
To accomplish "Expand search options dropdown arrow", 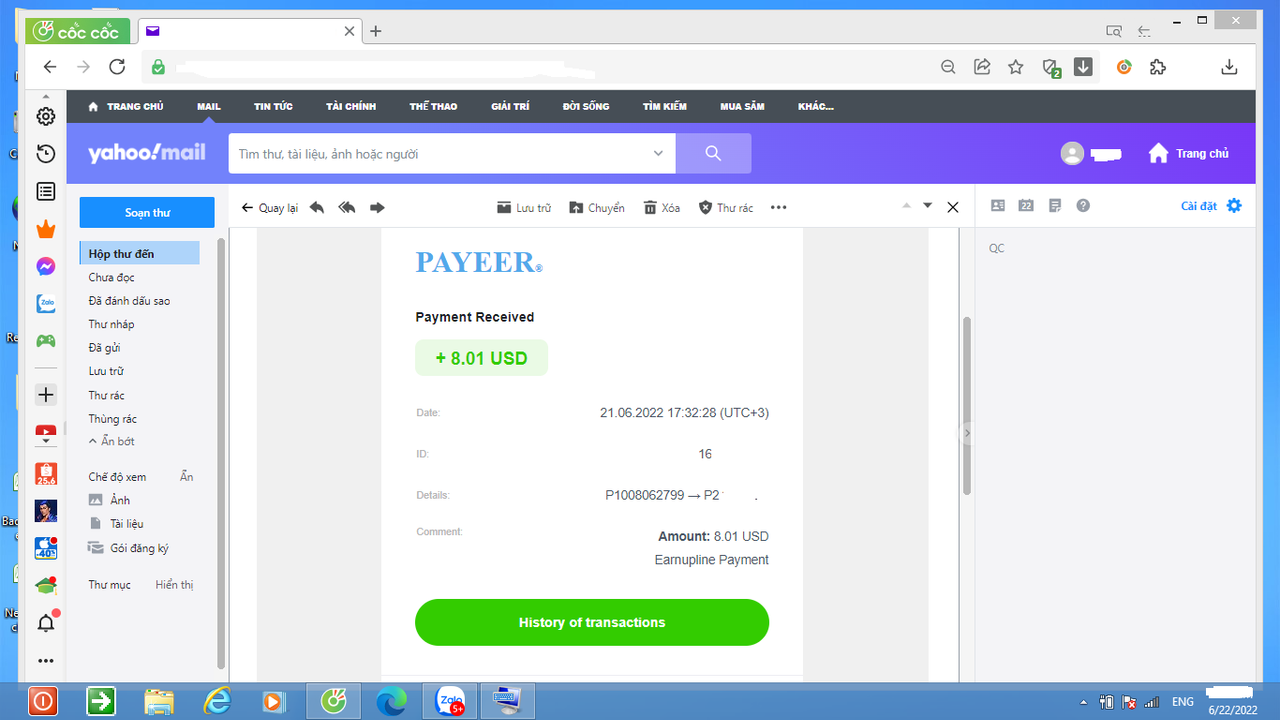I will (658, 153).
